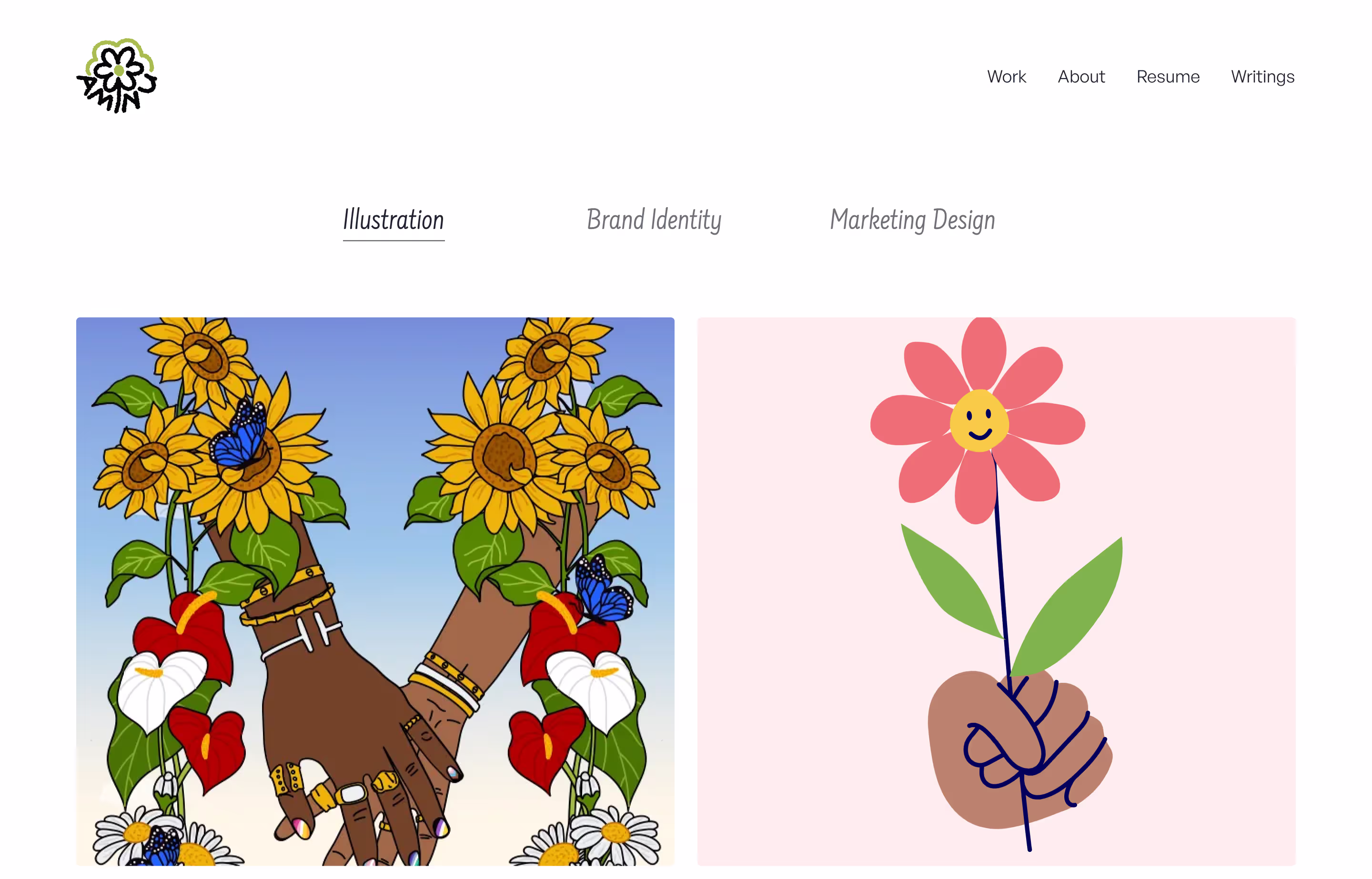Click the flower logo home icon
The height and width of the screenshot is (879, 1372).
pos(117,76)
